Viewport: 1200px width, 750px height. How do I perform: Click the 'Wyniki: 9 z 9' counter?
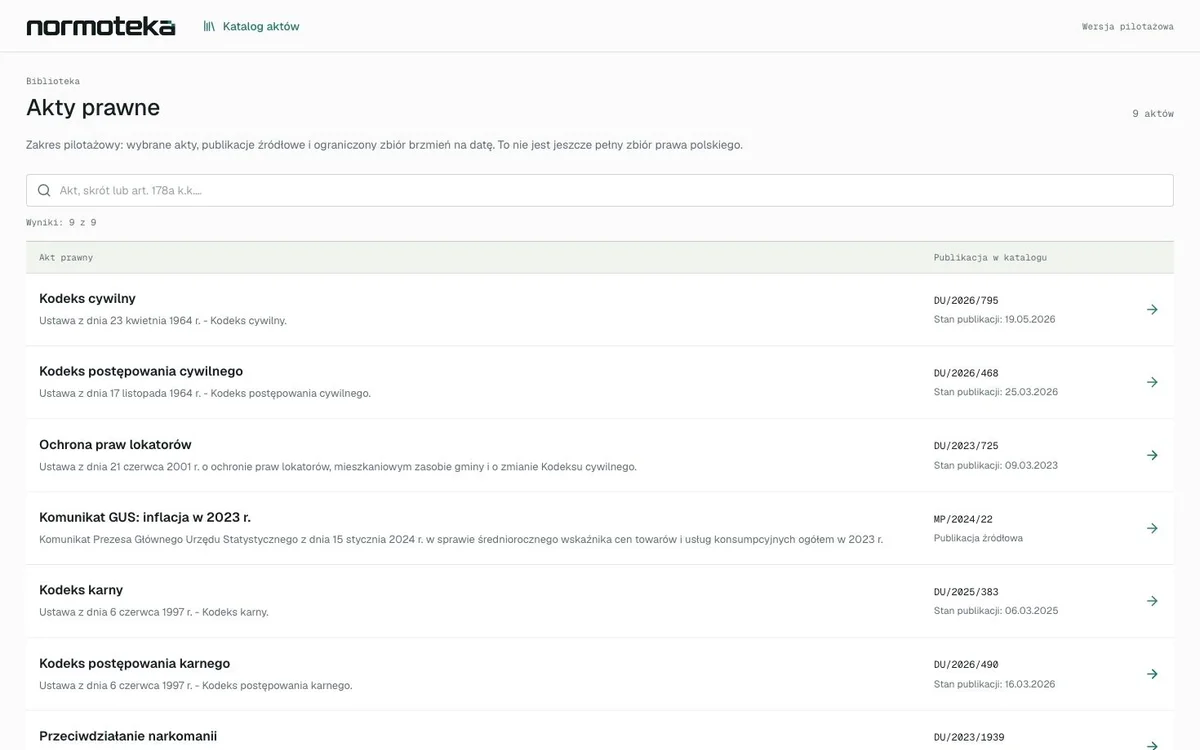[61, 222]
